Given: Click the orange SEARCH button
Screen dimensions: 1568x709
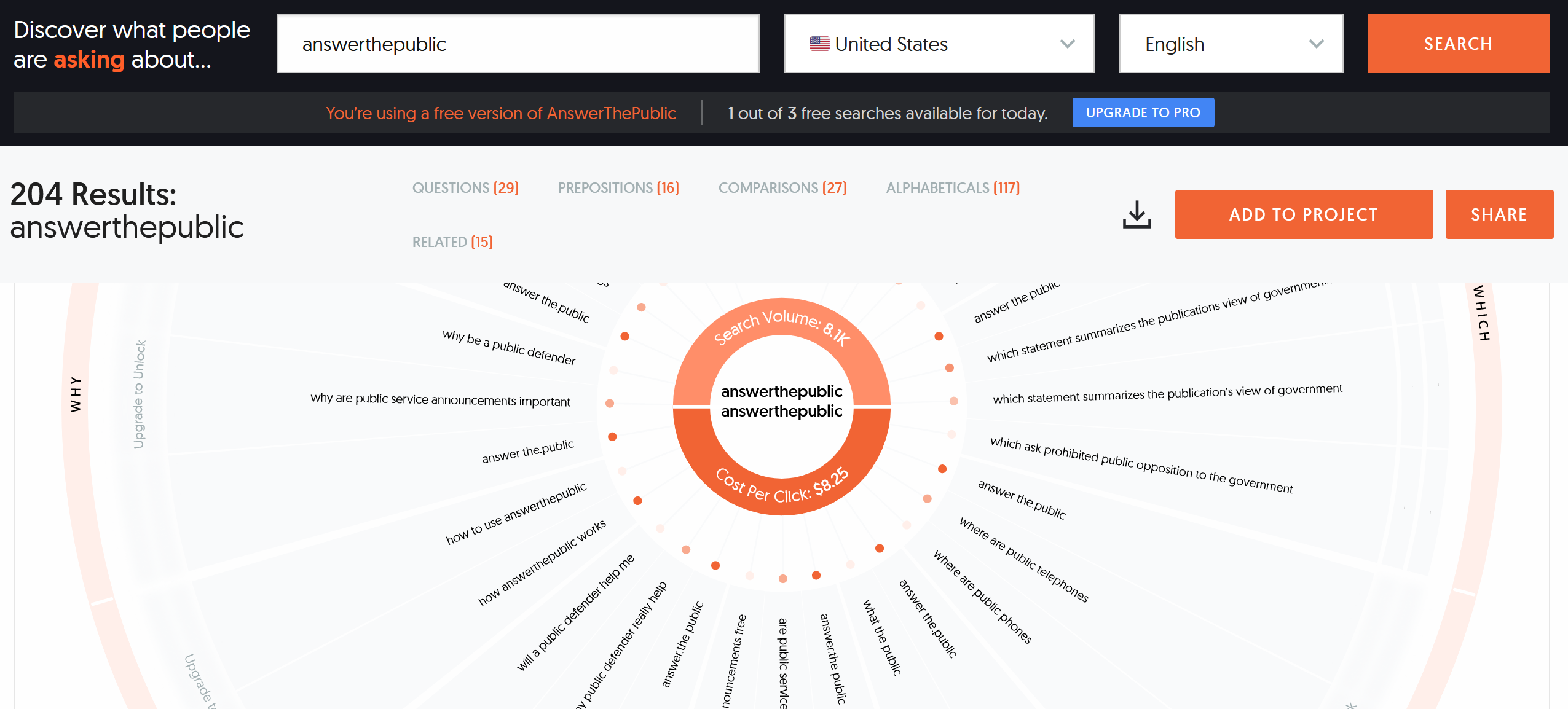Looking at the screenshot, I should pyautogui.click(x=1459, y=44).
